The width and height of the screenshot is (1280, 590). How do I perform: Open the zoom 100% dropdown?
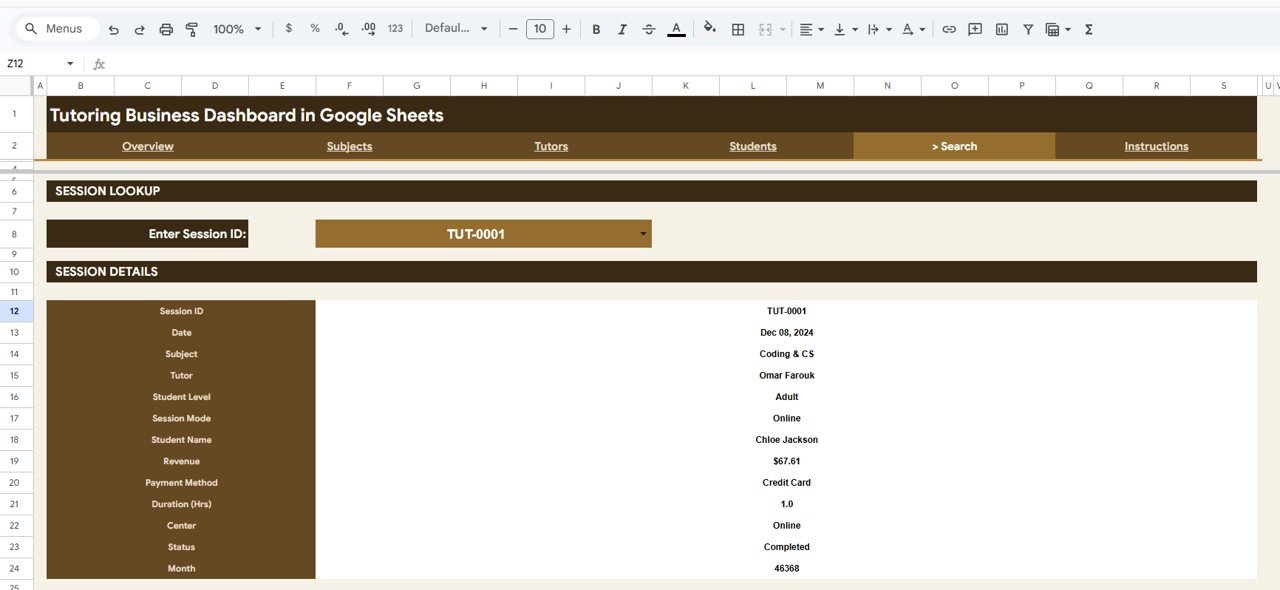pos(237,29)
